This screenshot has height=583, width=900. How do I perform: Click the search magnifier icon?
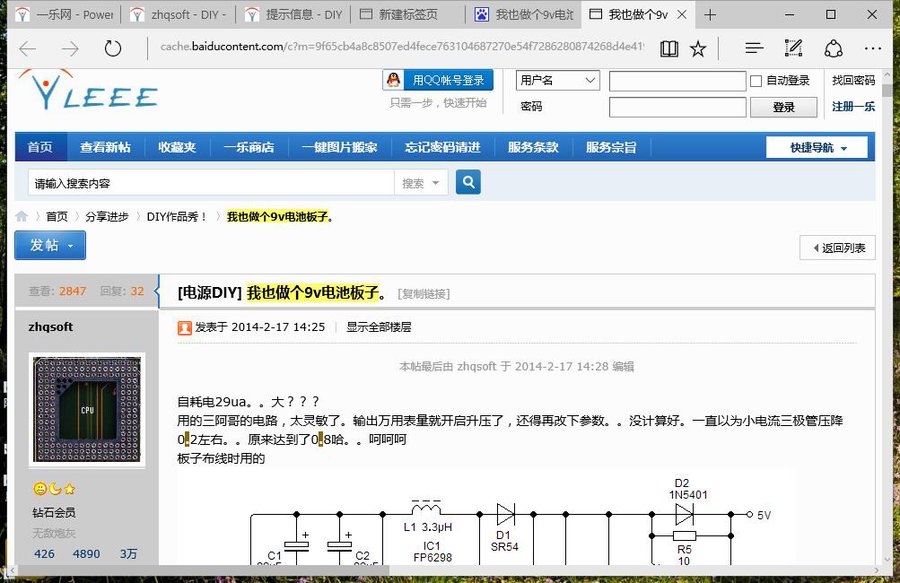(468, 182)
